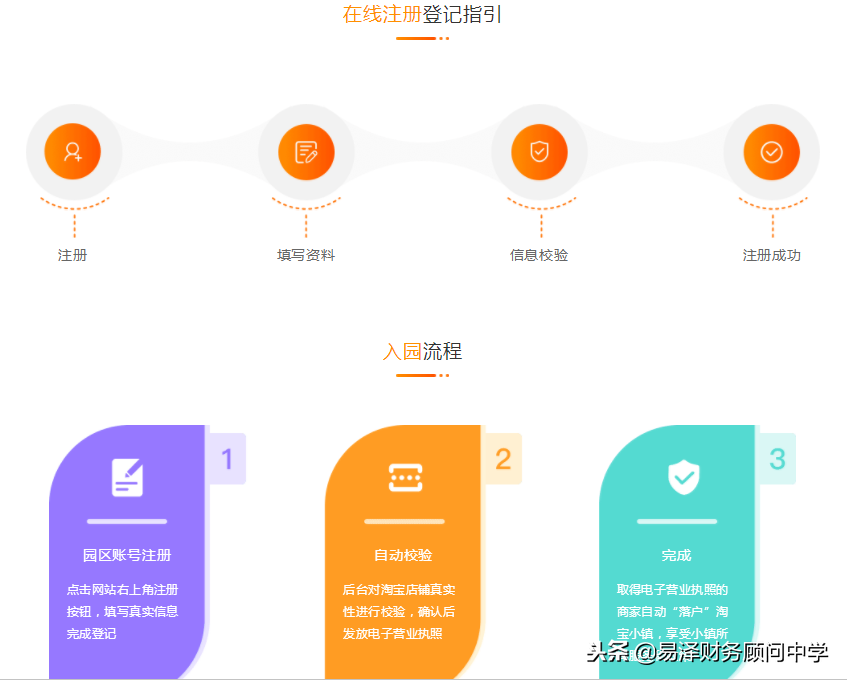The image size is (847, 682).
Task: Click the 填写资料 edit form icon
Action: 306,152
